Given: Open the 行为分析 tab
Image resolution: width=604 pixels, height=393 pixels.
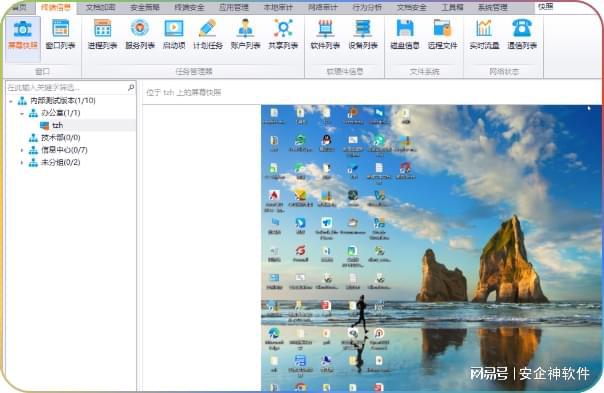Looking at the screenshot, I should (367, 7).
